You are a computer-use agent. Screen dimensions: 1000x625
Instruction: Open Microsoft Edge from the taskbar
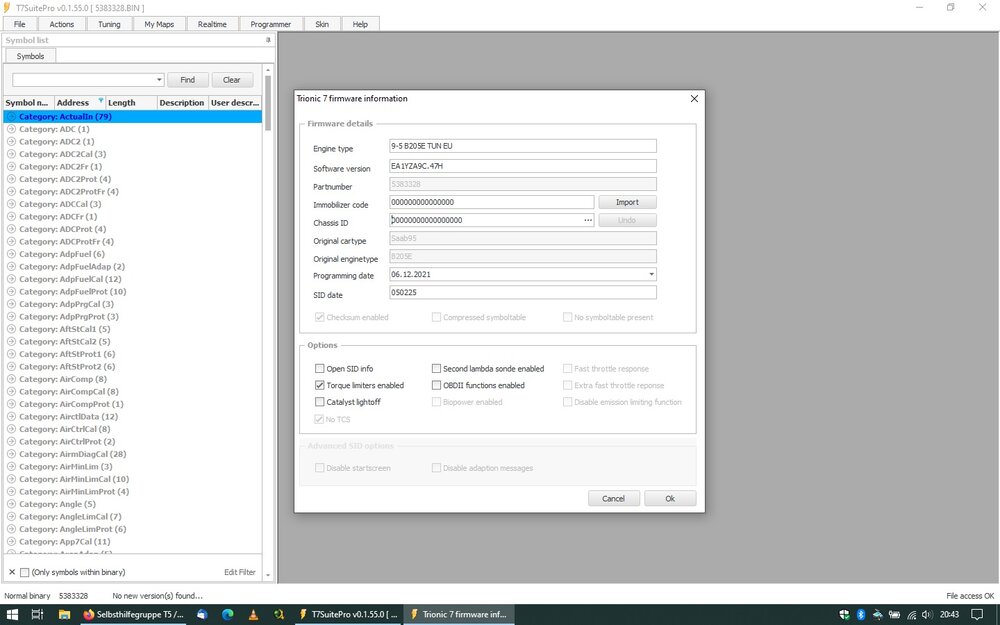tap(228, 615)
